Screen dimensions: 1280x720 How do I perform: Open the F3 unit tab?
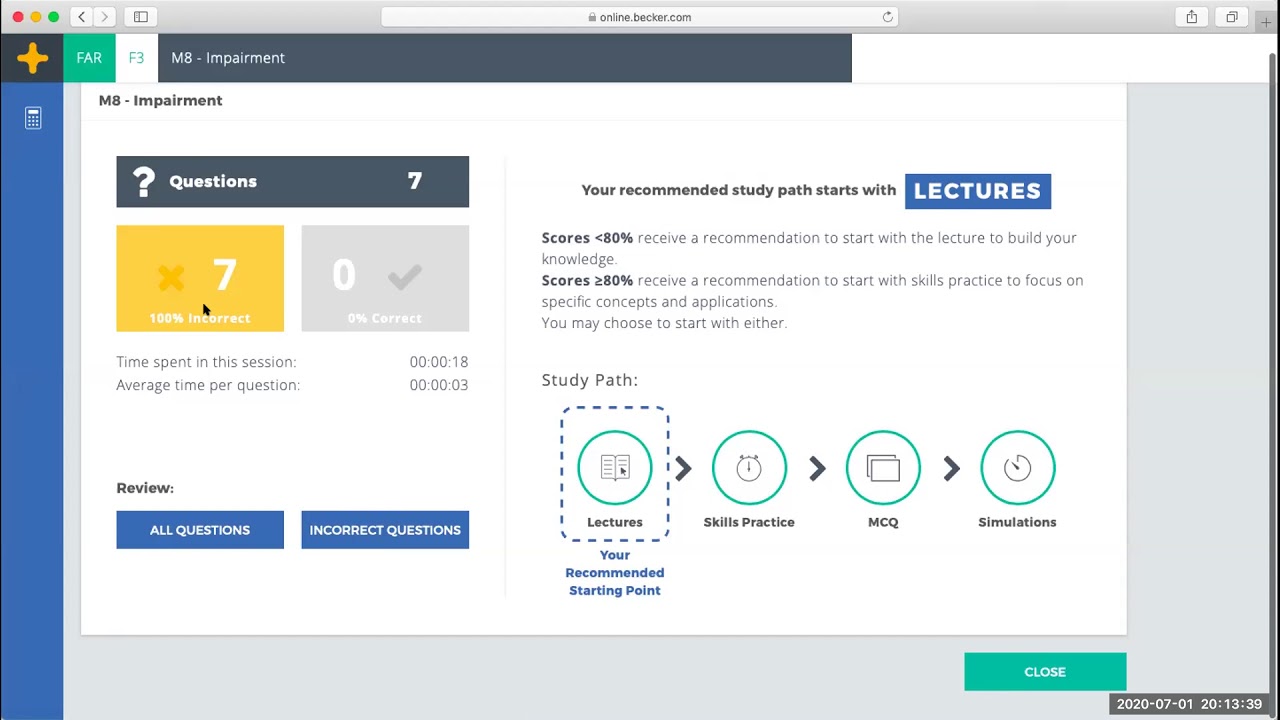(136, 58)
